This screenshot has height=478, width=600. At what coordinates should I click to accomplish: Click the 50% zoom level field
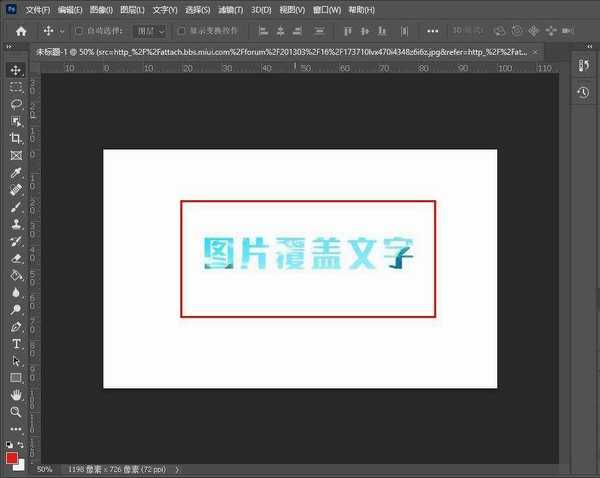click(45, 469)
